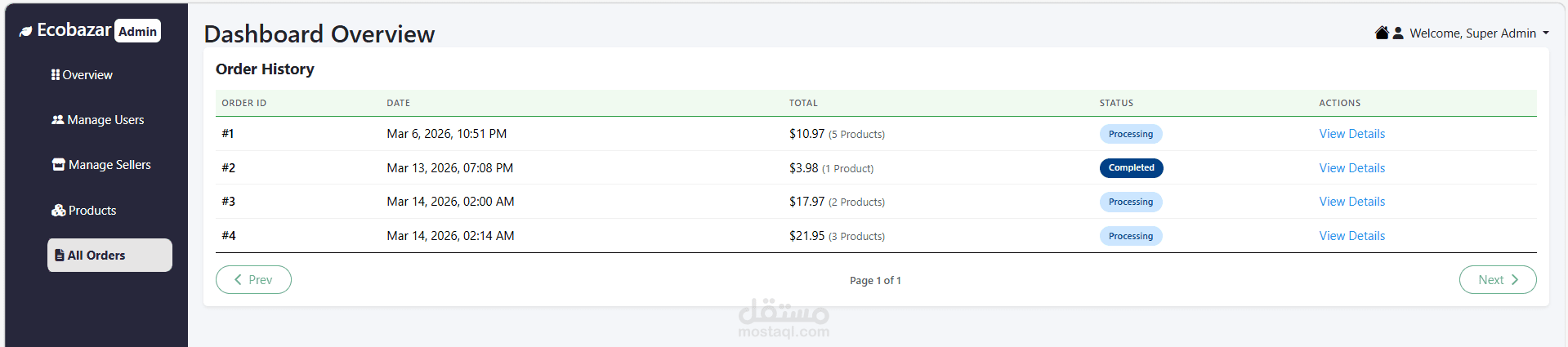Click the Products boxes icon

[58, 210]
